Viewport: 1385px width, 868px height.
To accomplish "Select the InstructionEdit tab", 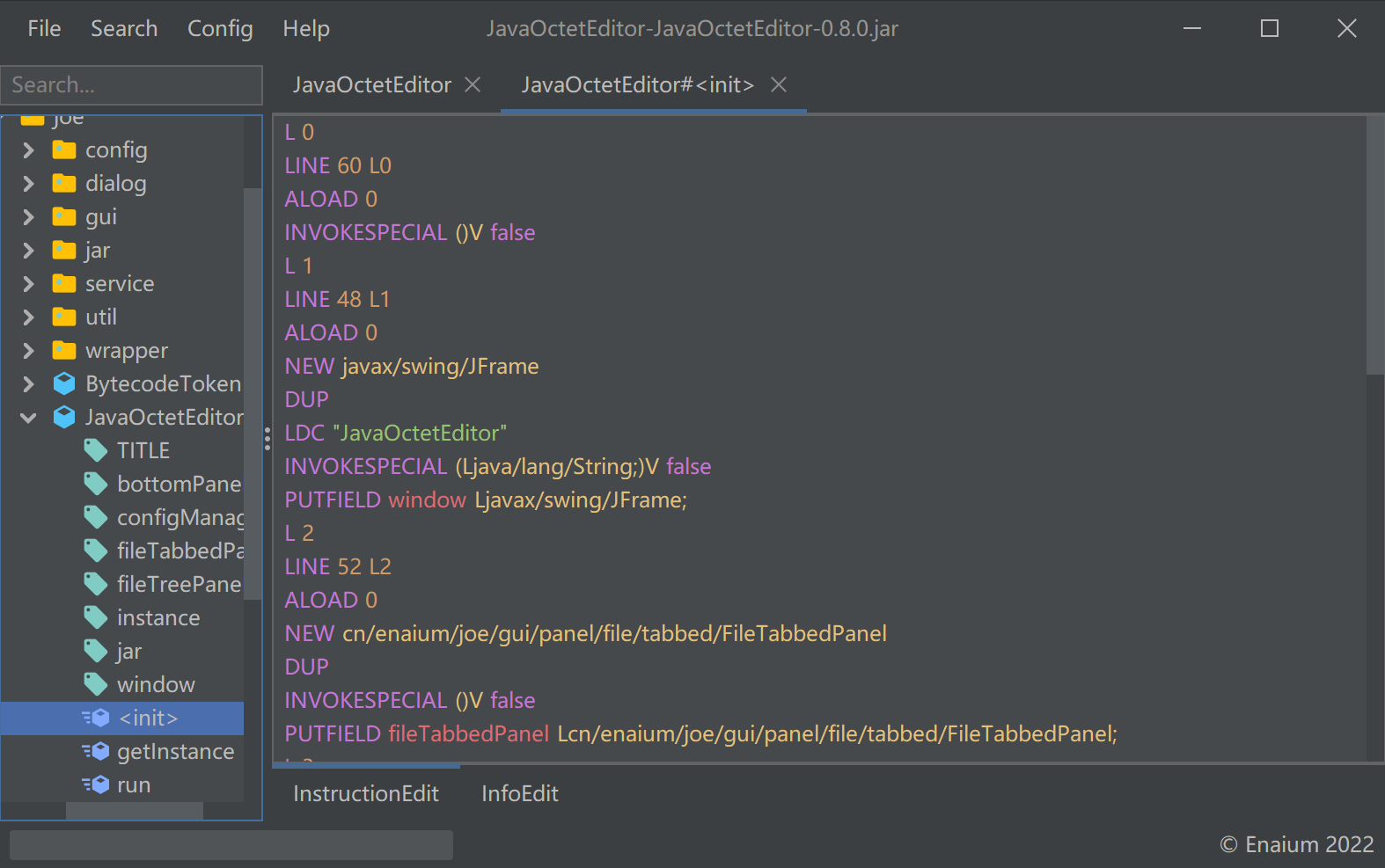I will (x=365, y=794).
